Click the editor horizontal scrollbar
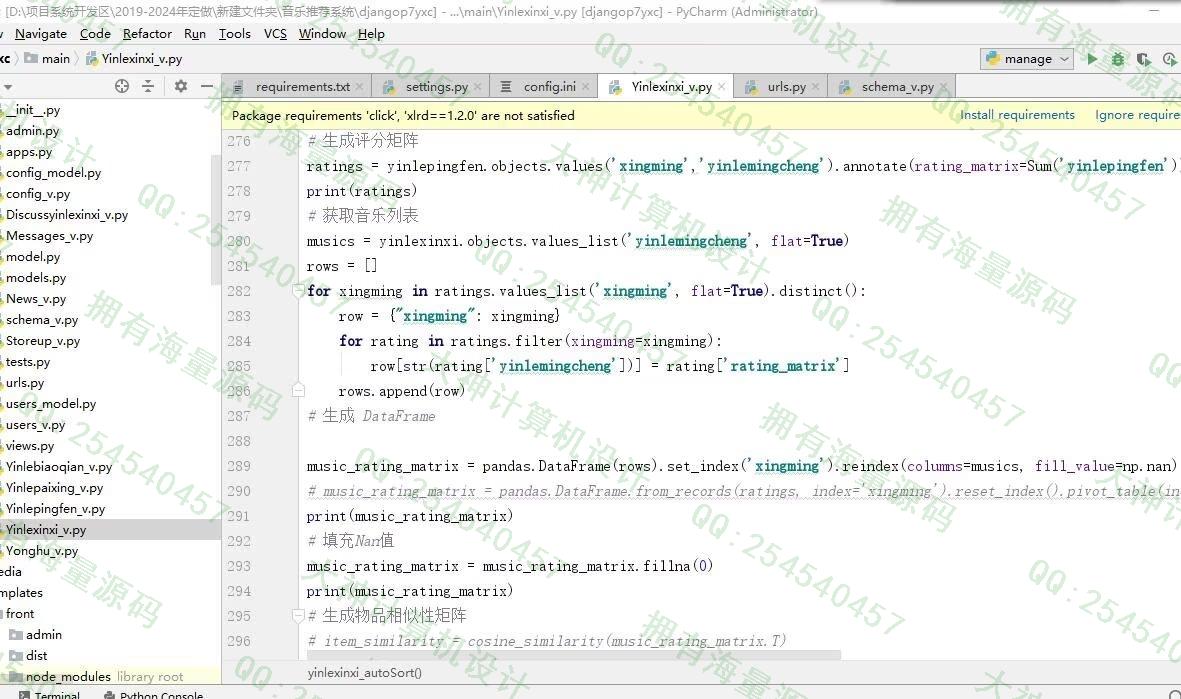The image size is (1181, 699). pos(574,655)
